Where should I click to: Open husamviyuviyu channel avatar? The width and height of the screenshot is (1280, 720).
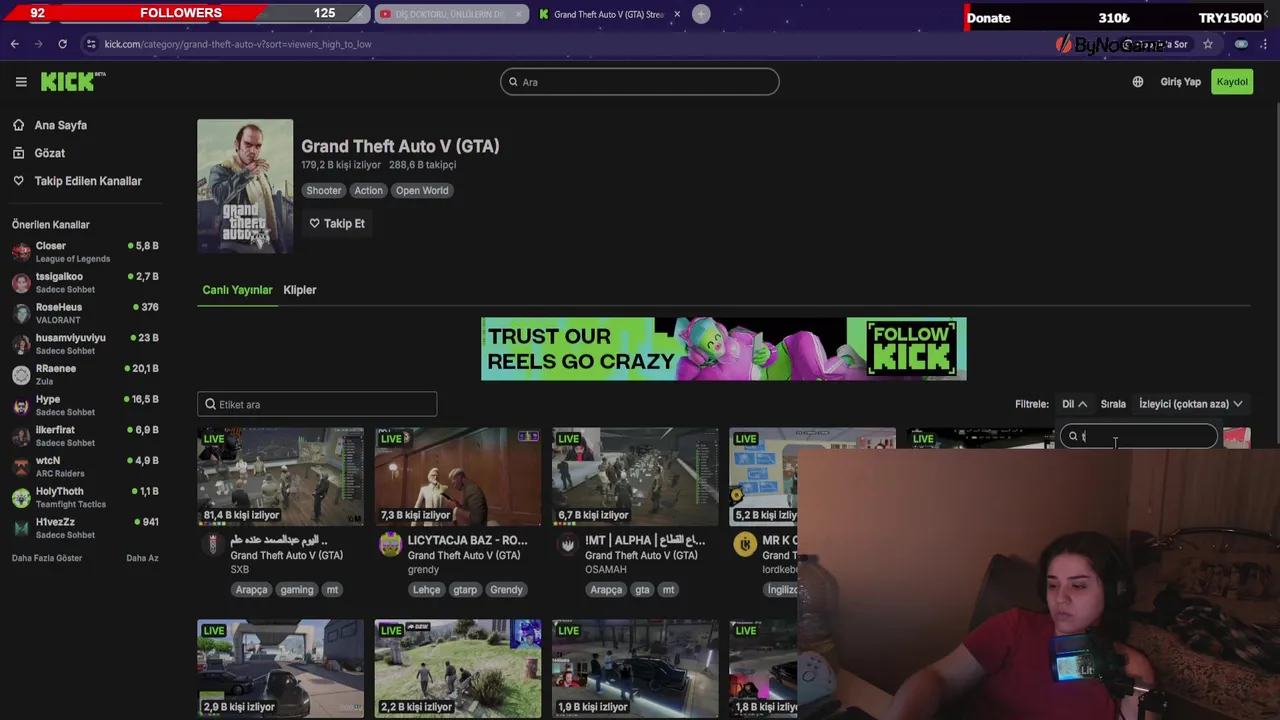[x=21, y=344]
